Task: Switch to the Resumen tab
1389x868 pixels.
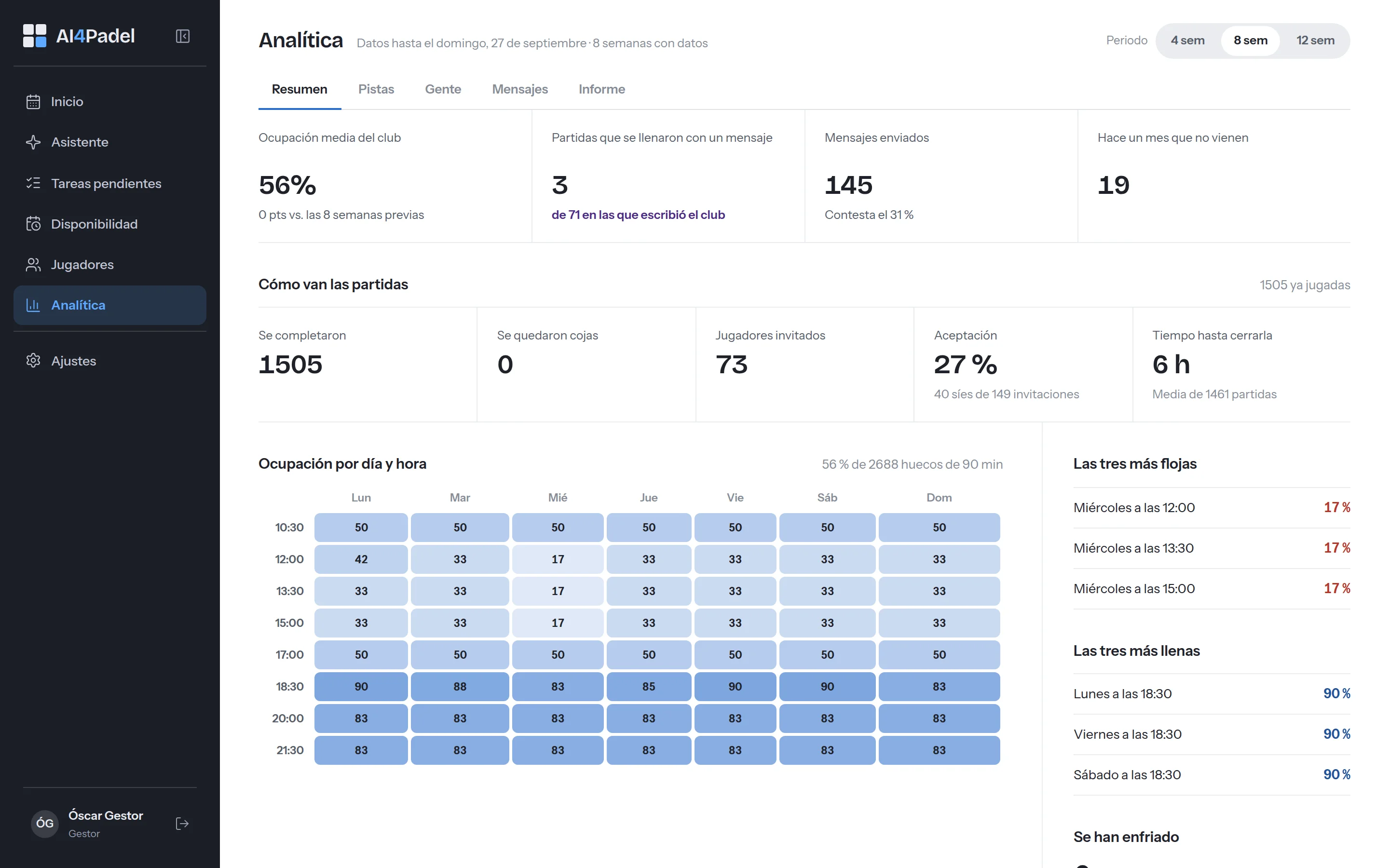Action: [x=300, y=90]
